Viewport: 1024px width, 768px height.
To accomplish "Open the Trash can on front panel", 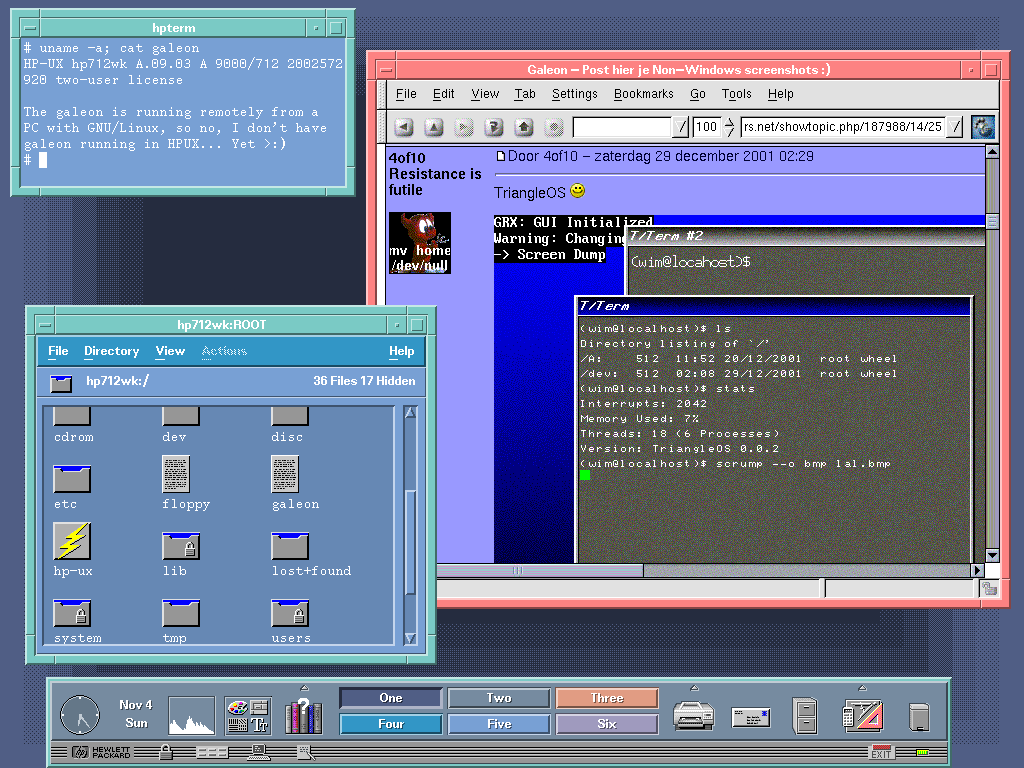I will (x=919, y=717).
